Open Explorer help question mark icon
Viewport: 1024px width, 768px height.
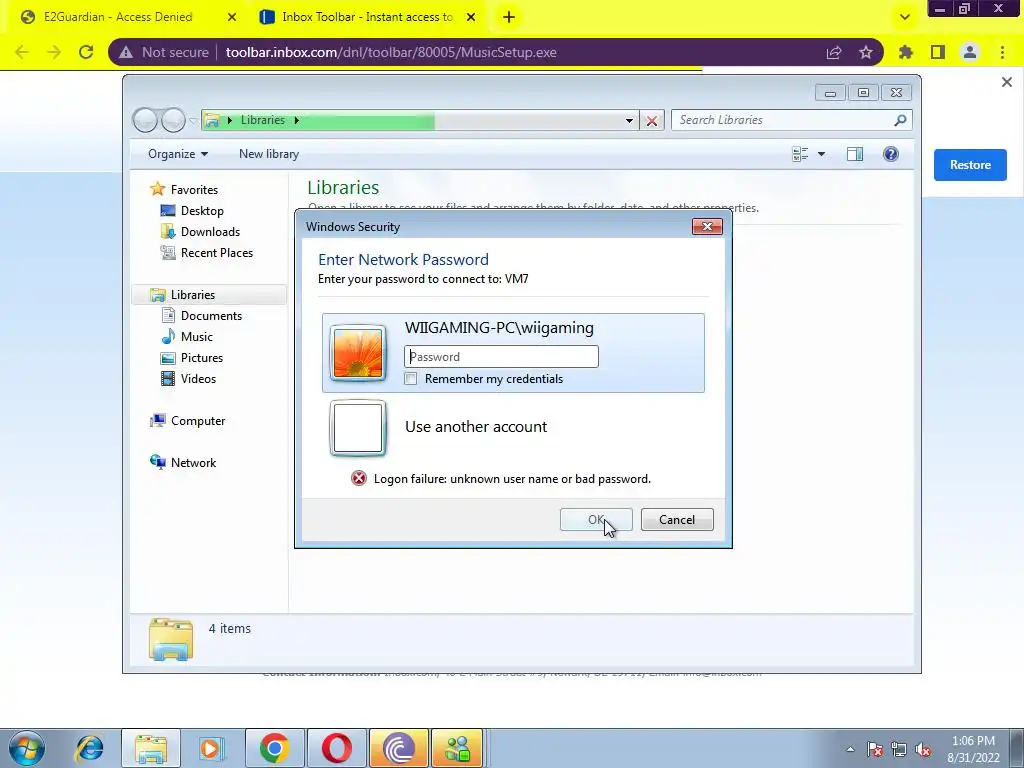pos(891,154)
